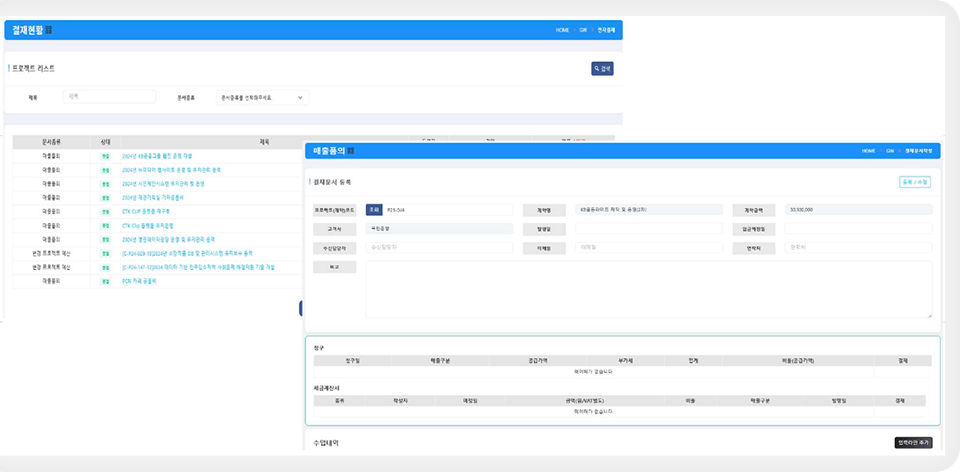960x472 pixels.
Task: Click the 발행일 date field
Action: click(x=648, y=229)
